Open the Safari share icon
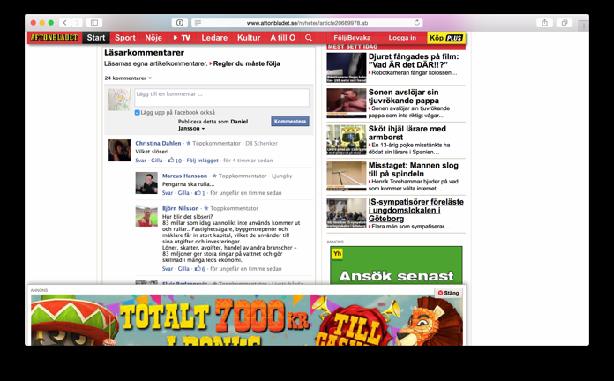 point(545,23)
